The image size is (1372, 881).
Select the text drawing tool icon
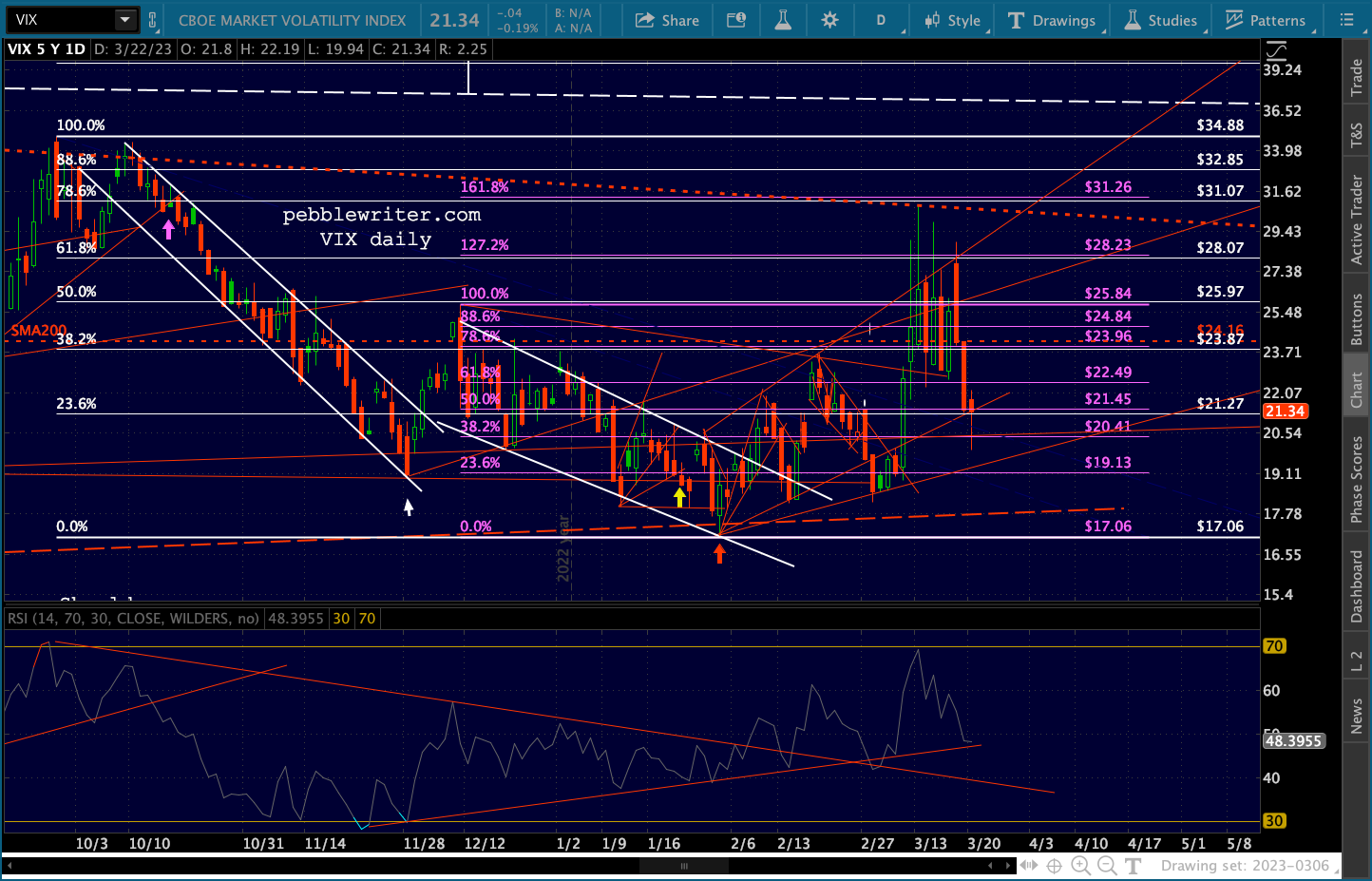click(x=1133, y=866)
